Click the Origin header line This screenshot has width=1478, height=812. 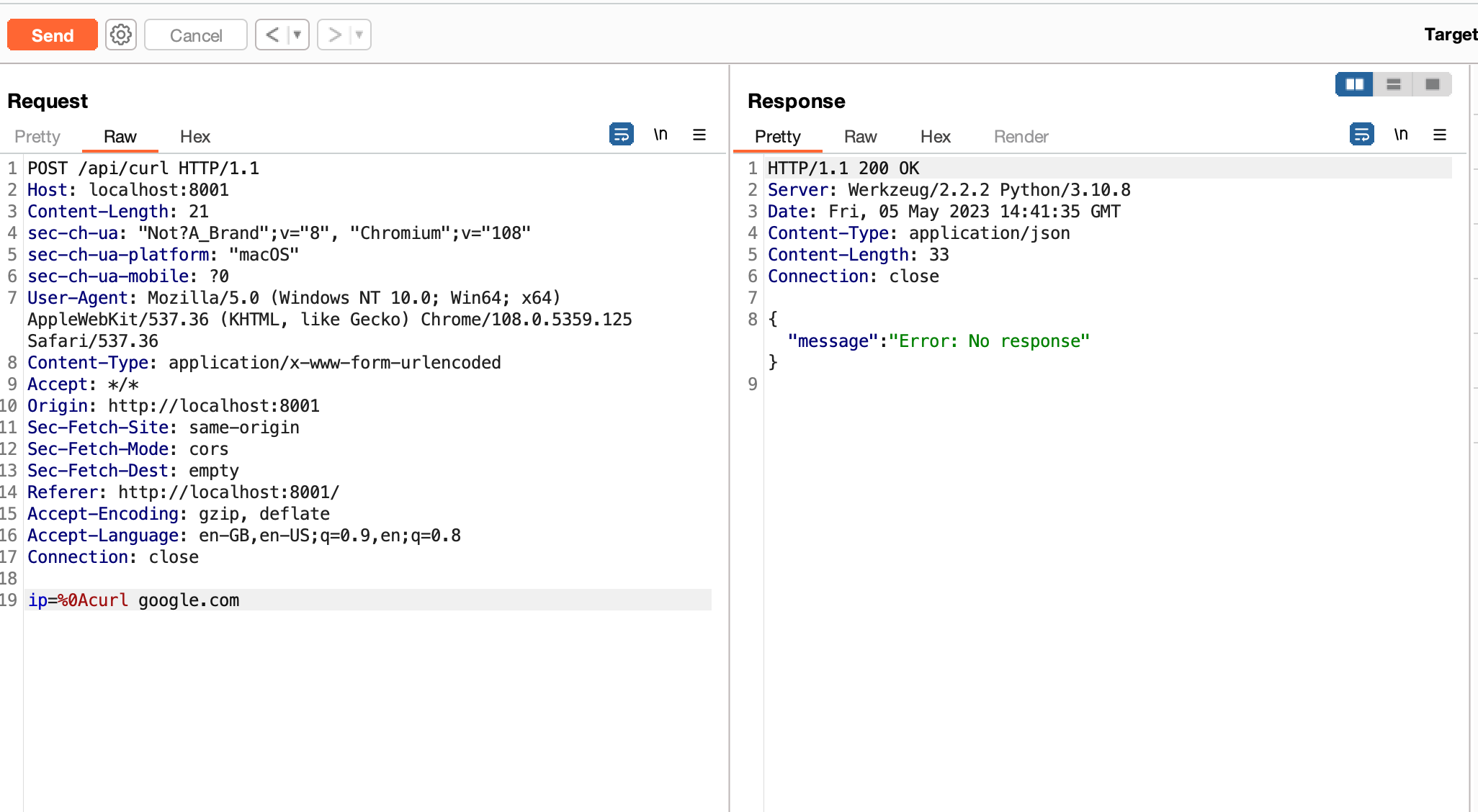point(174,405)
